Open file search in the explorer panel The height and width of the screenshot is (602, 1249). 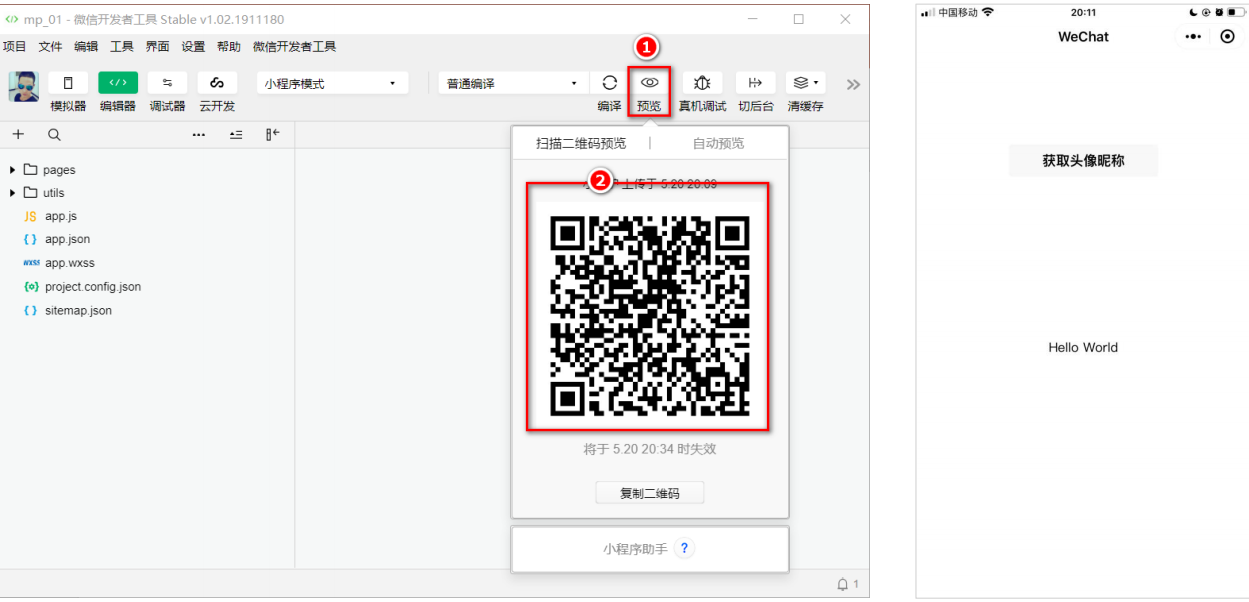53,133
